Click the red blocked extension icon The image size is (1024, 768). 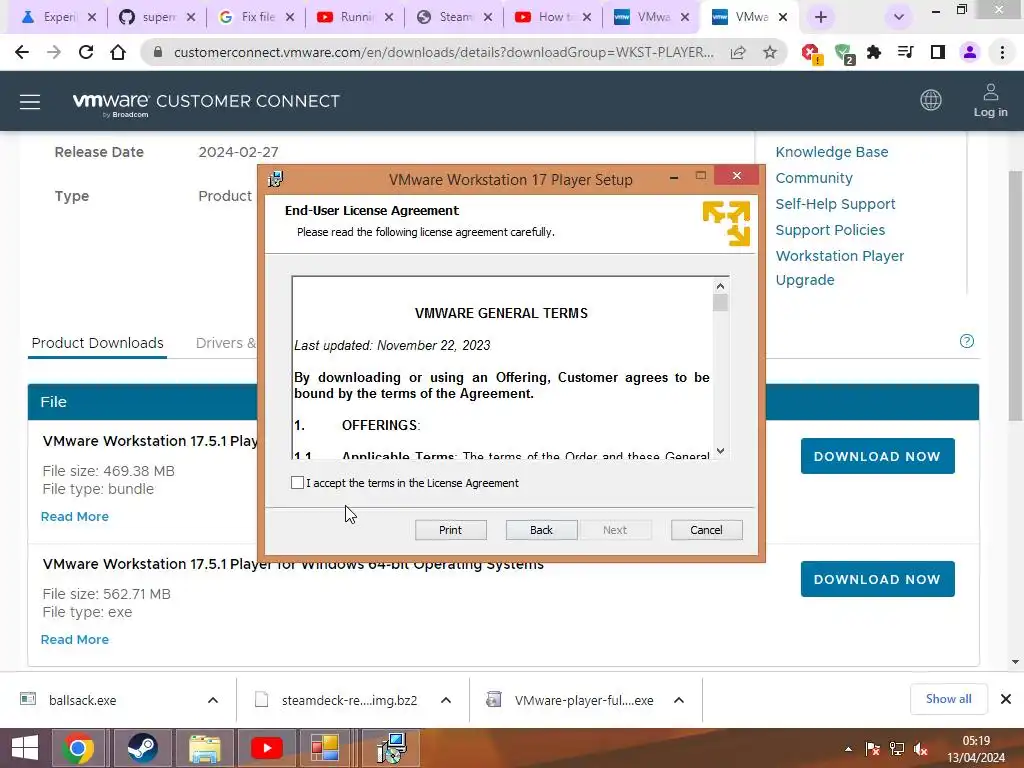pyautogui.click(x=812, y=54)
